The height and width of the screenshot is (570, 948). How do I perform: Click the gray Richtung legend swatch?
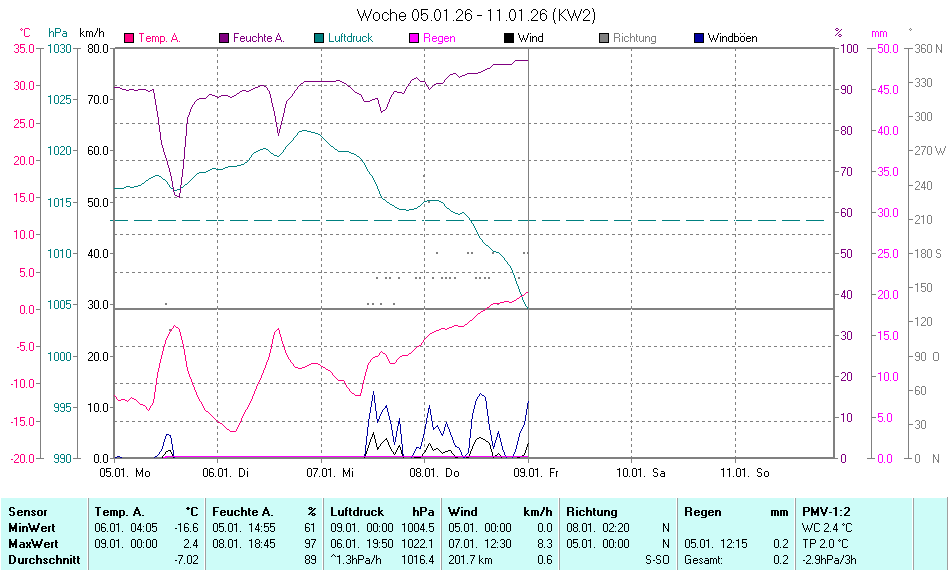click(604, 38)
